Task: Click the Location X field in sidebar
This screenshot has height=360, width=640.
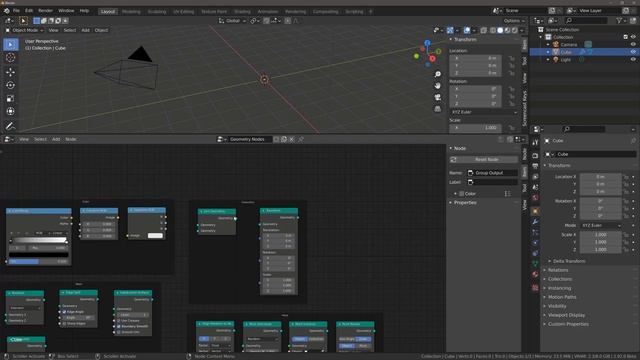Action: coord(476,58)
